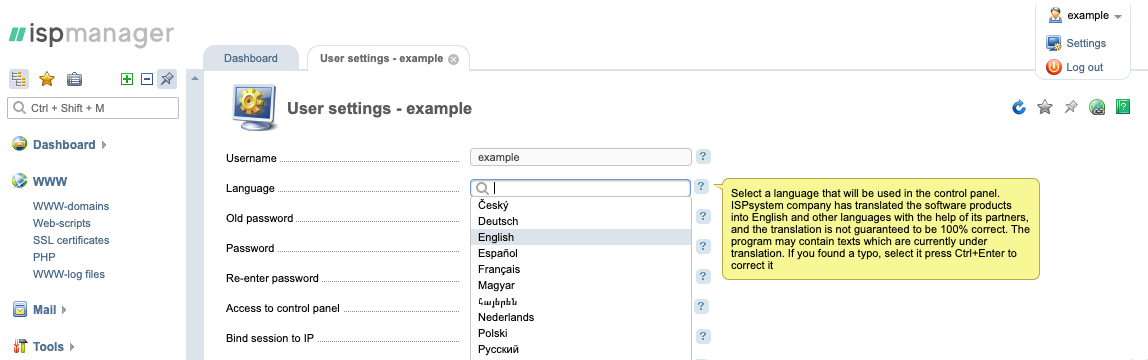Click the Dashboard sidebar icon
This screenshot has width=1148, height=360.
pos(20,144)
